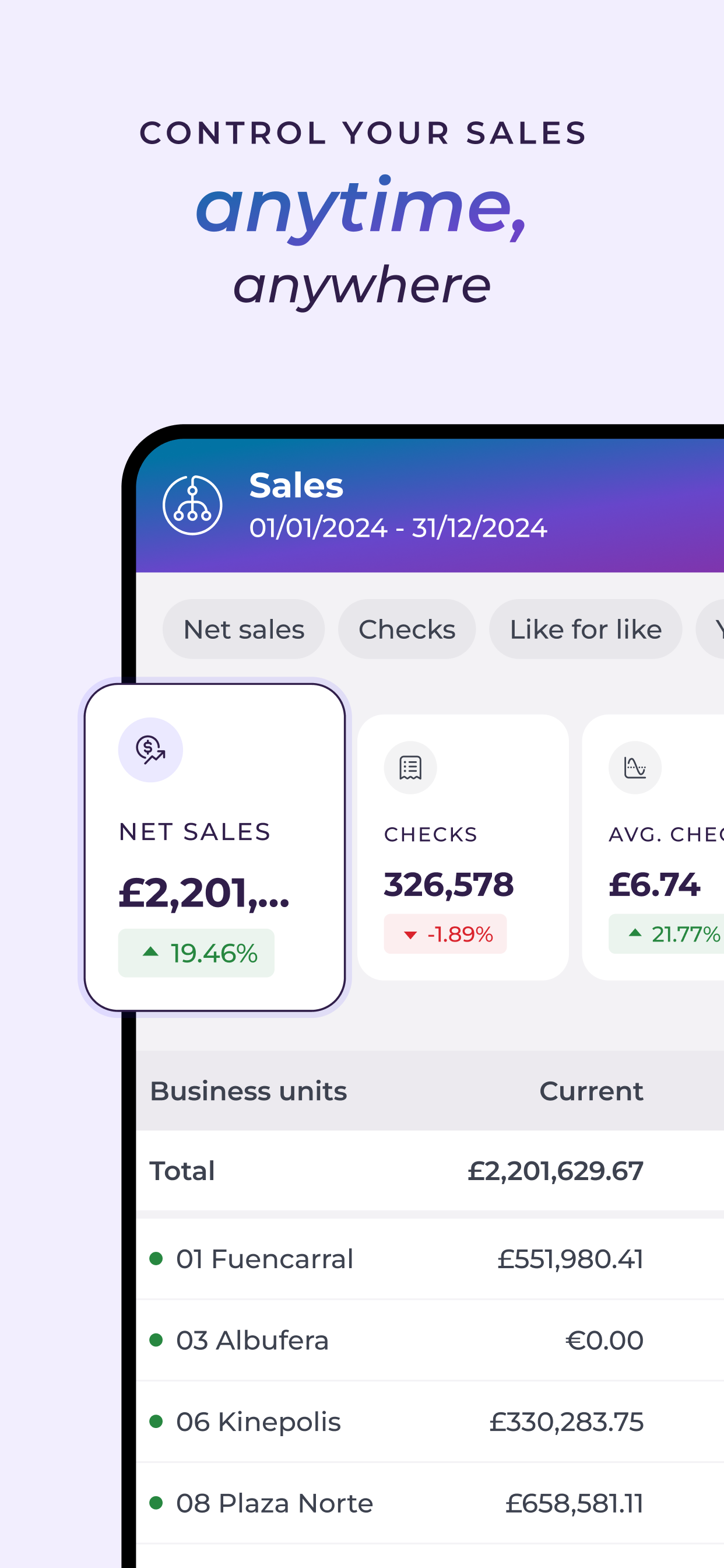Tap the Avg. Check chart icon
Viewport: 724px width, 1568px height.
coord(635,768)
